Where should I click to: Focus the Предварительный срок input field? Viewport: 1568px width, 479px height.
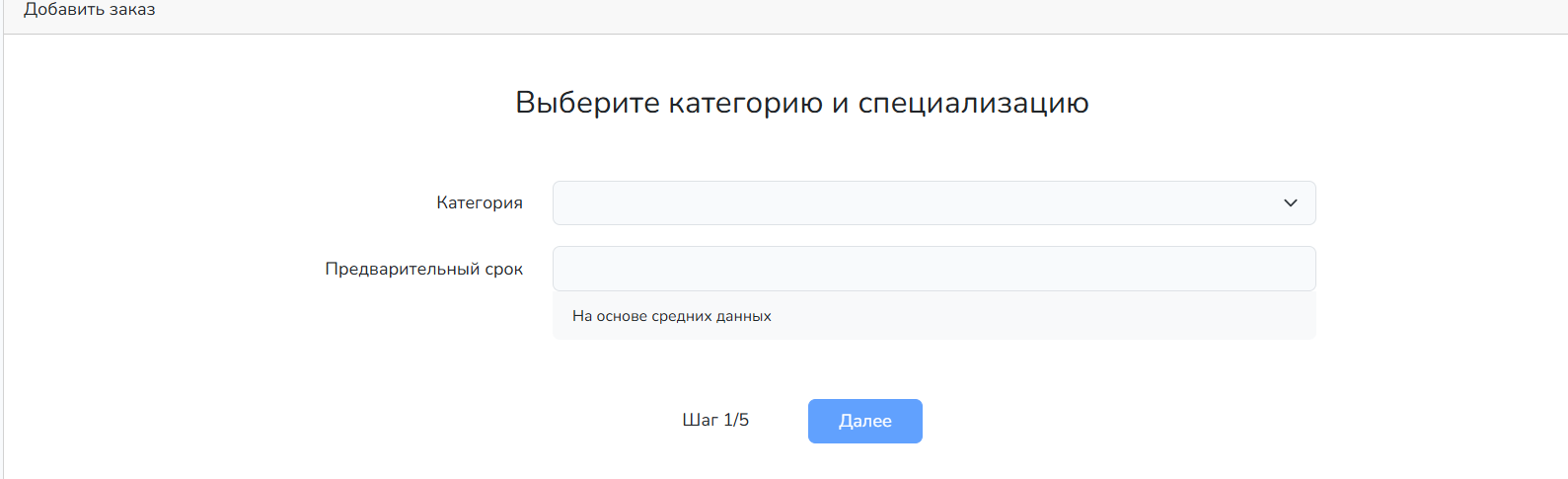pyautogui.click(x=933, y=269)
